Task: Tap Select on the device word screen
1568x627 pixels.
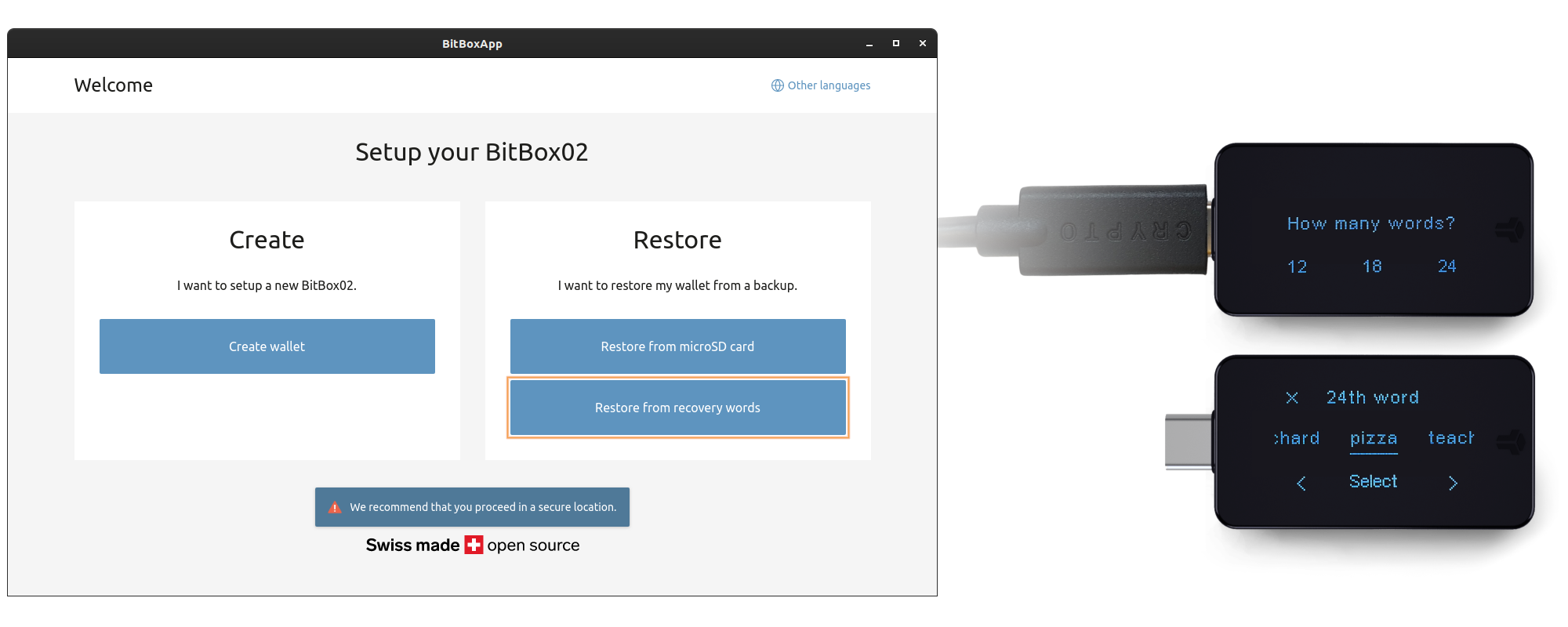Action: pyautogui.click(x=1373, y=481)
